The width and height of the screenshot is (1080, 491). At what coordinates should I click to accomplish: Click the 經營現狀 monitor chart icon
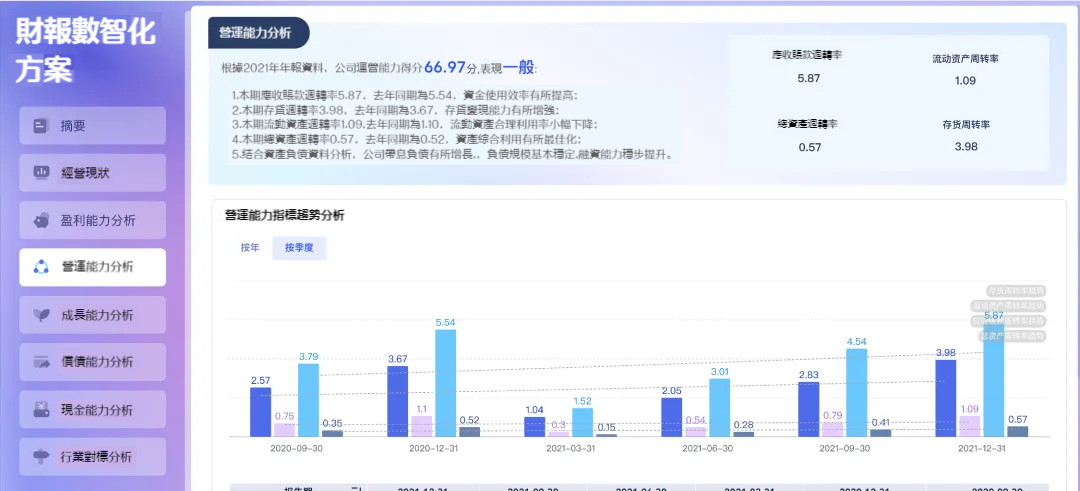coord(41,173)
